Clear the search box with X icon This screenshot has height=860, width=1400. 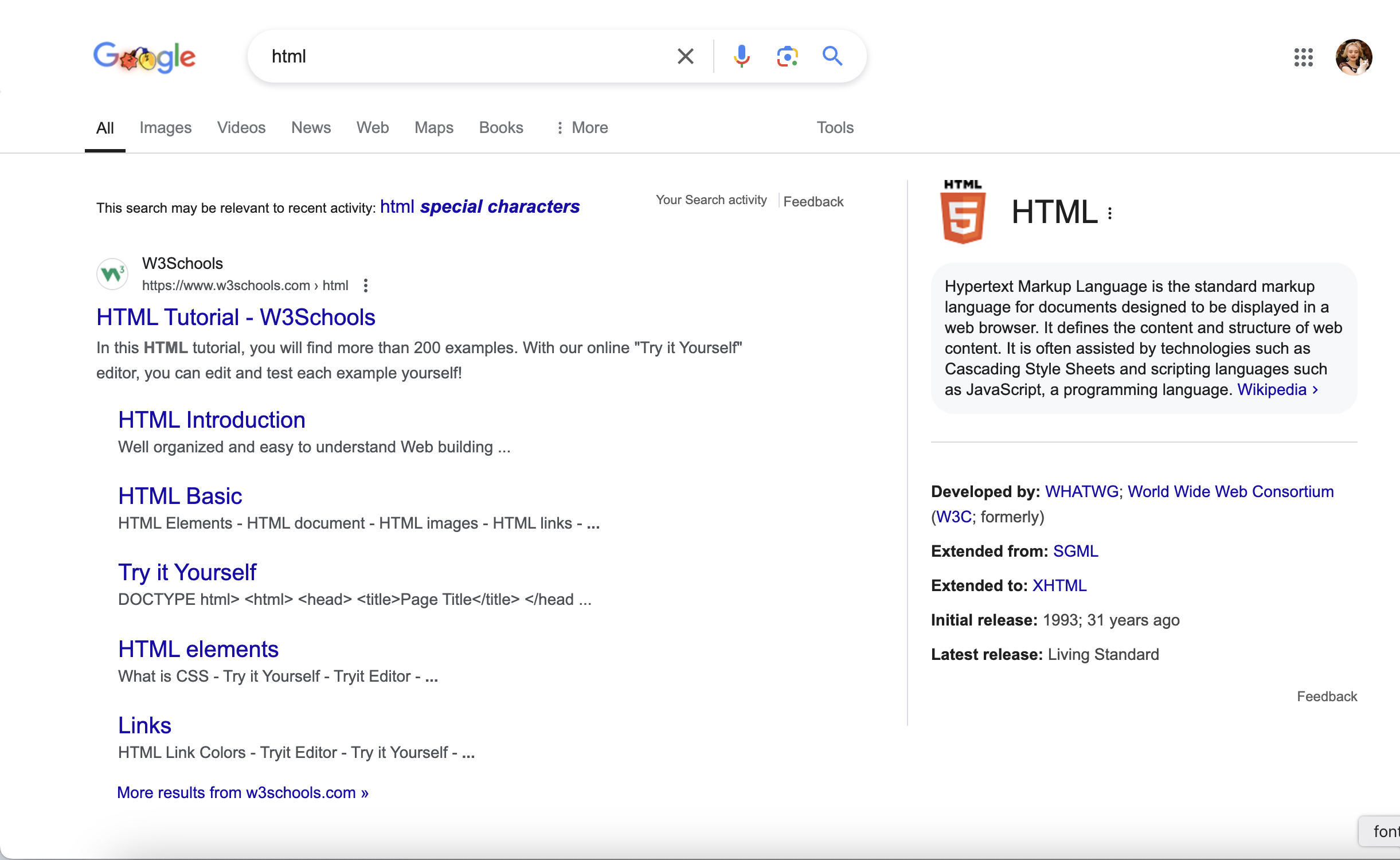[685, 56]
